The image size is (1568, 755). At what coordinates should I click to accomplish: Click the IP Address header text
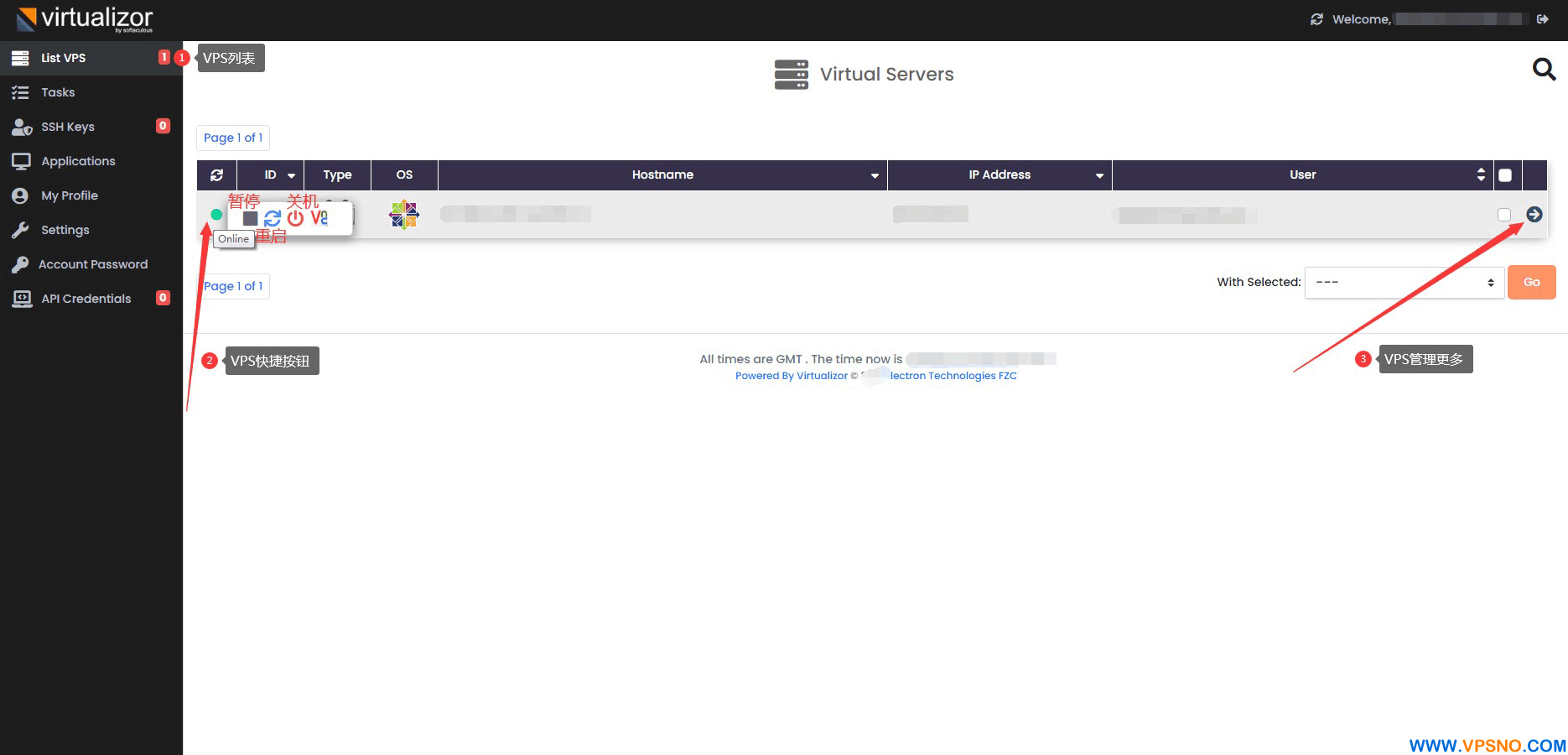(x=999, y=174)
